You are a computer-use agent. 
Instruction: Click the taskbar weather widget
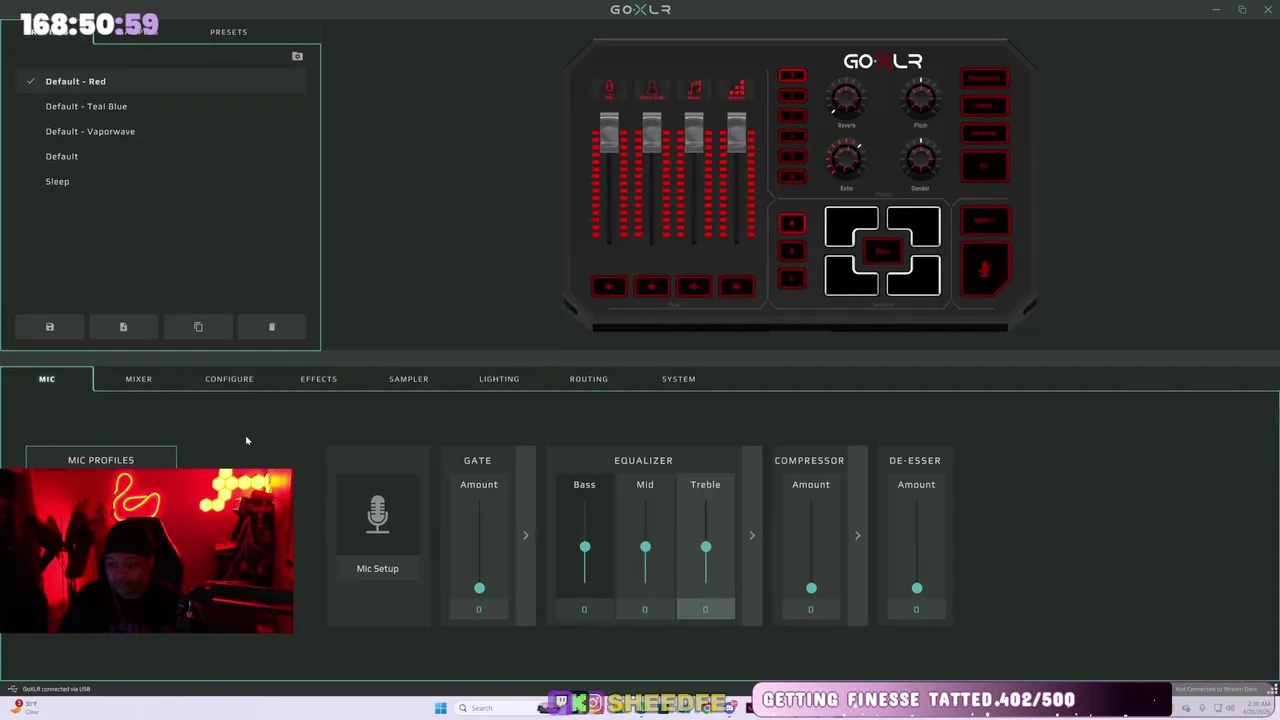coord(25,707)
